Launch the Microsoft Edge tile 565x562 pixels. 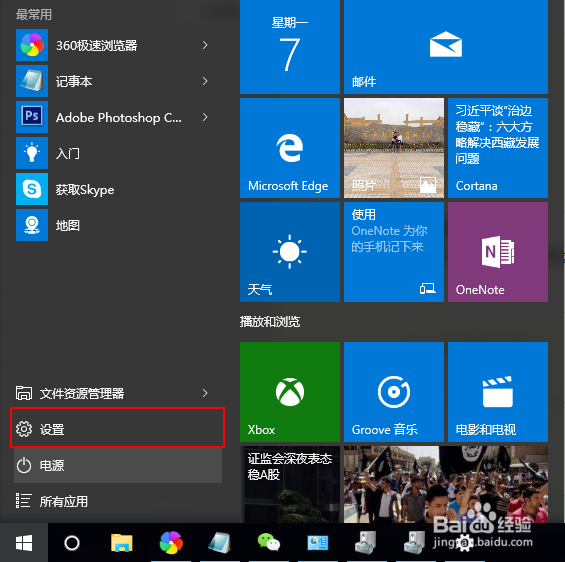click(x=290, y=148)
